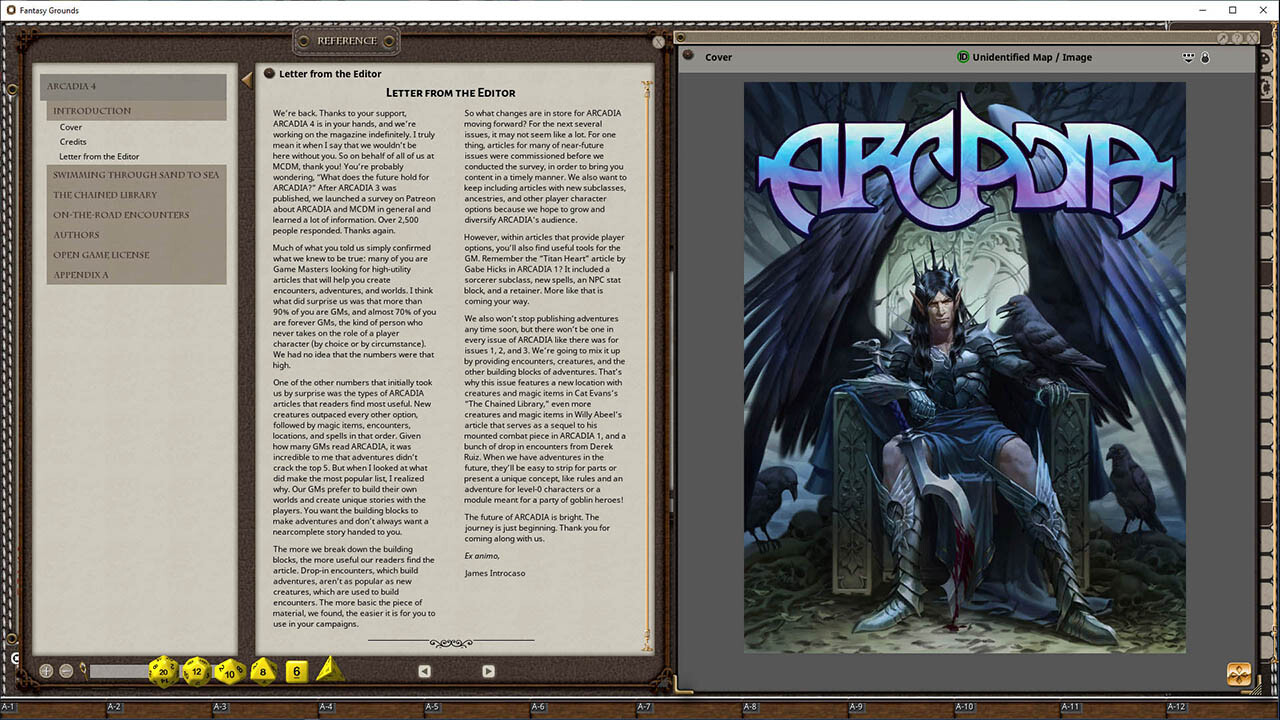Open the Credits page
The height and width of the screenshot is (720, 1280).
point(73,142)
